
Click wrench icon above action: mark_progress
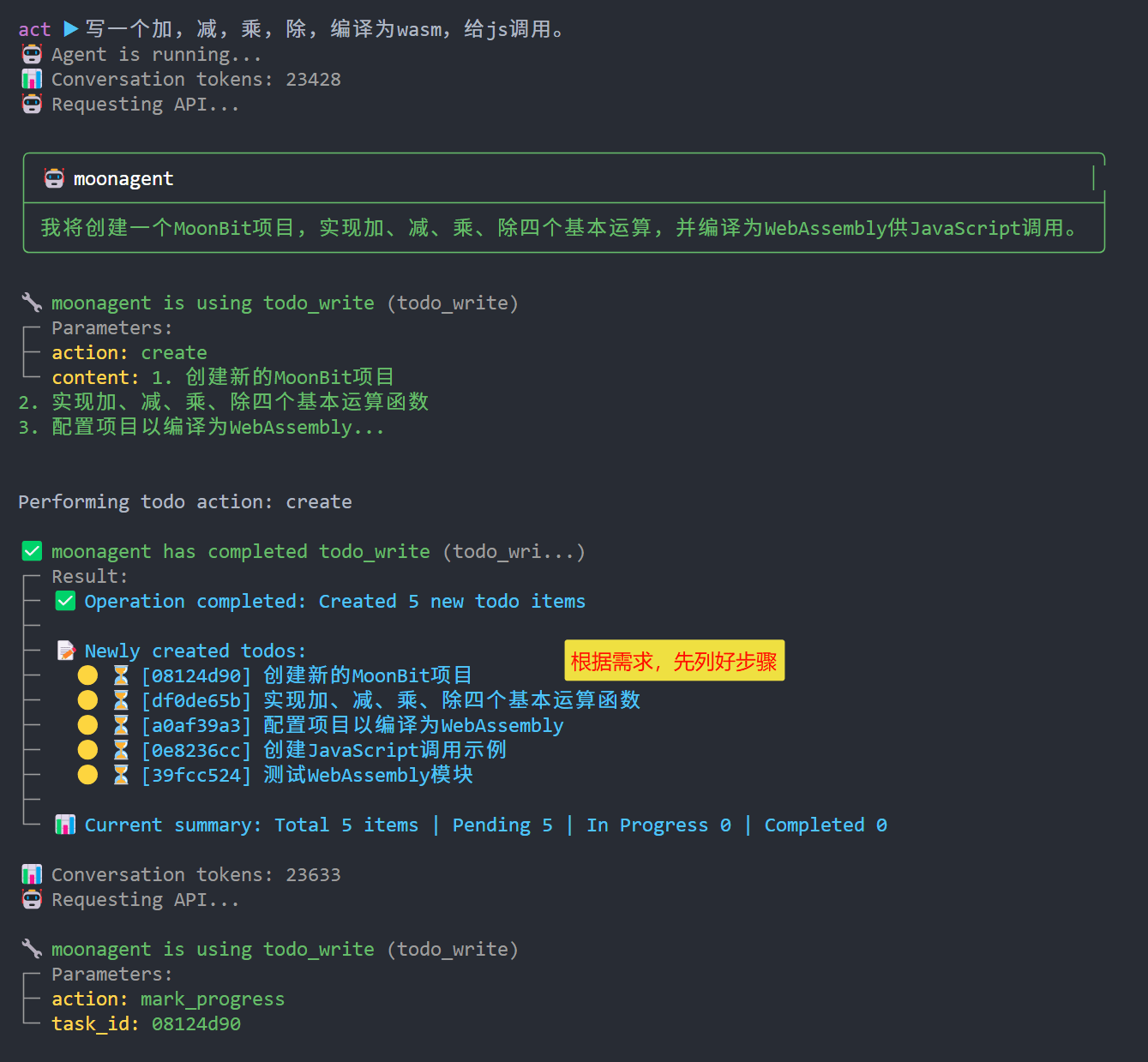coord(32,949)
